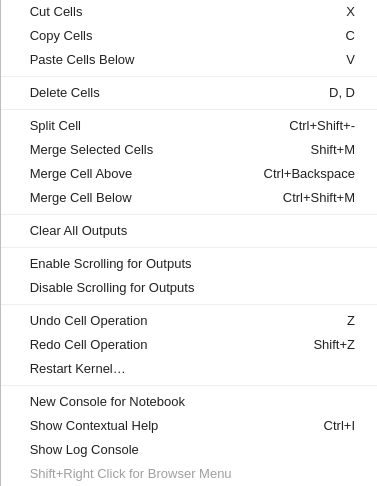The width and height of the screenshot is (377, 486).
Task: Choose Copy Cells menu entry
Action: click(189, 36)
